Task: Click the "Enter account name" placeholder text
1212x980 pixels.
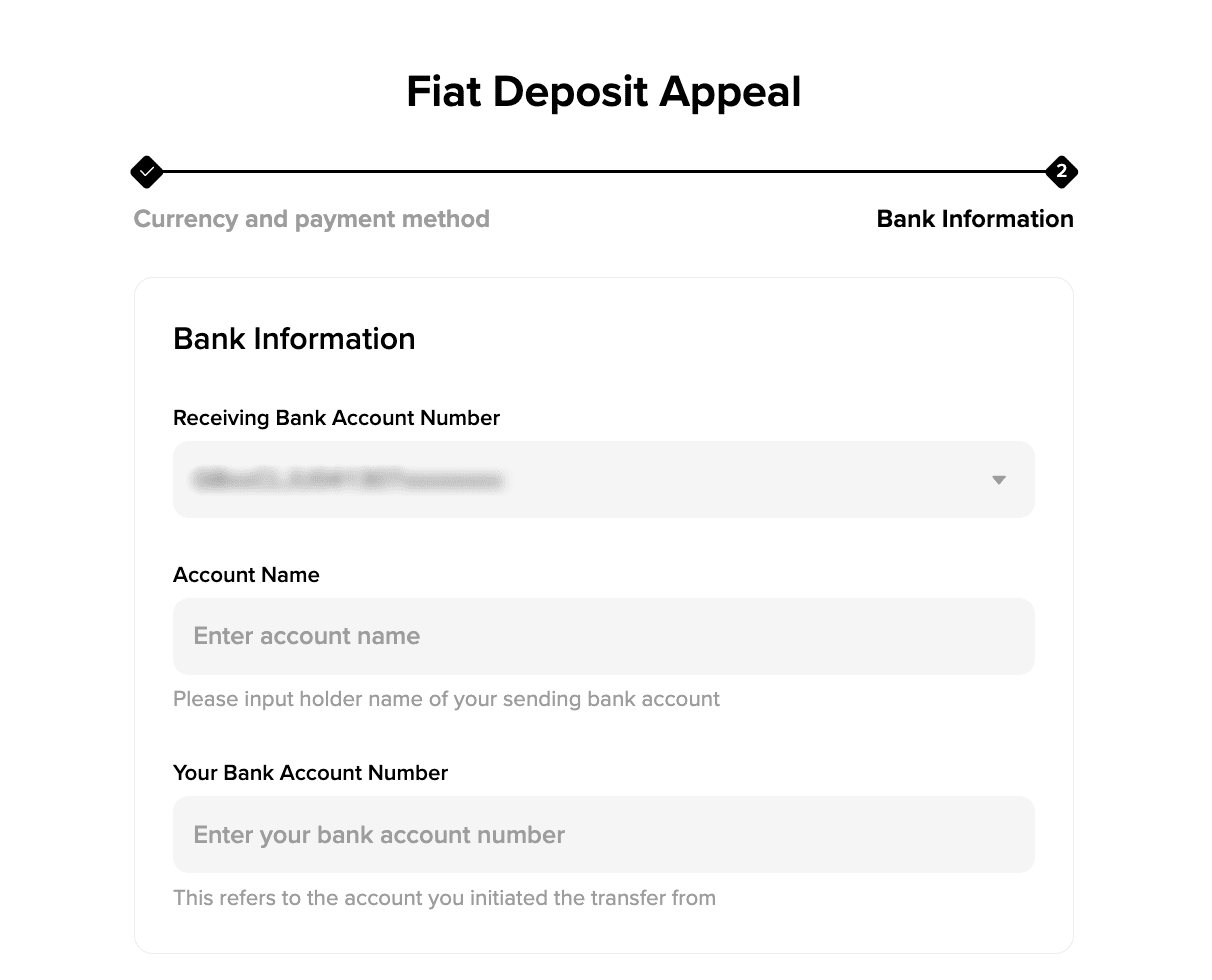Action: click(x=306, y=636)
